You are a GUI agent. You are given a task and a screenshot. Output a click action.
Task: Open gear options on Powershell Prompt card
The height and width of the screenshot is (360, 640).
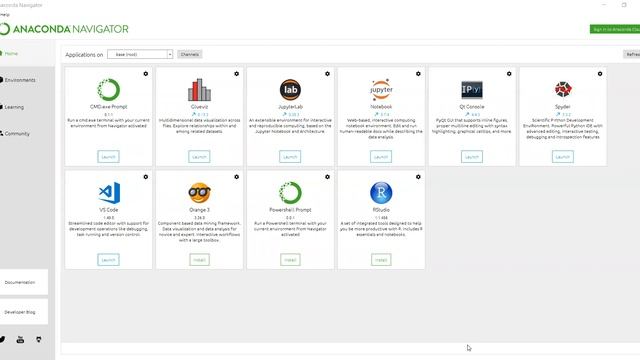pyautogui.click(x=327, y=177)
